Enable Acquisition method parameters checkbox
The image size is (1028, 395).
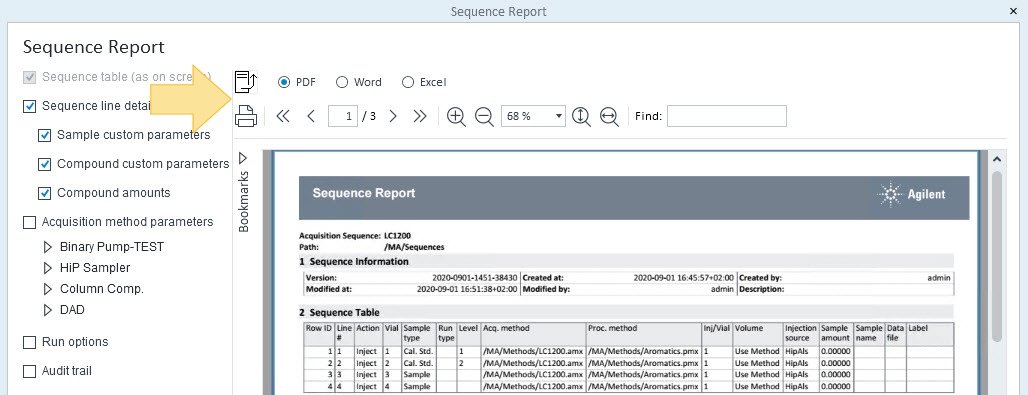click(x=30, y=222)
